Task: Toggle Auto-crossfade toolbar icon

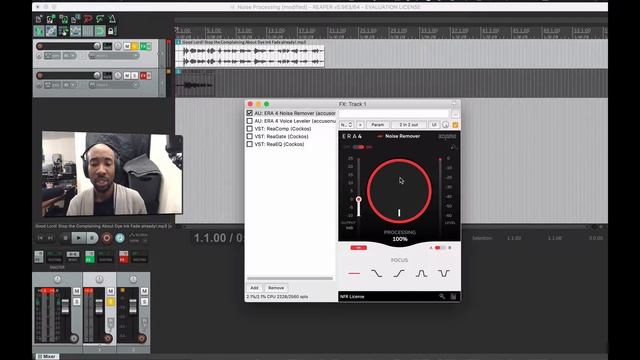Action: tap(39, 31)
